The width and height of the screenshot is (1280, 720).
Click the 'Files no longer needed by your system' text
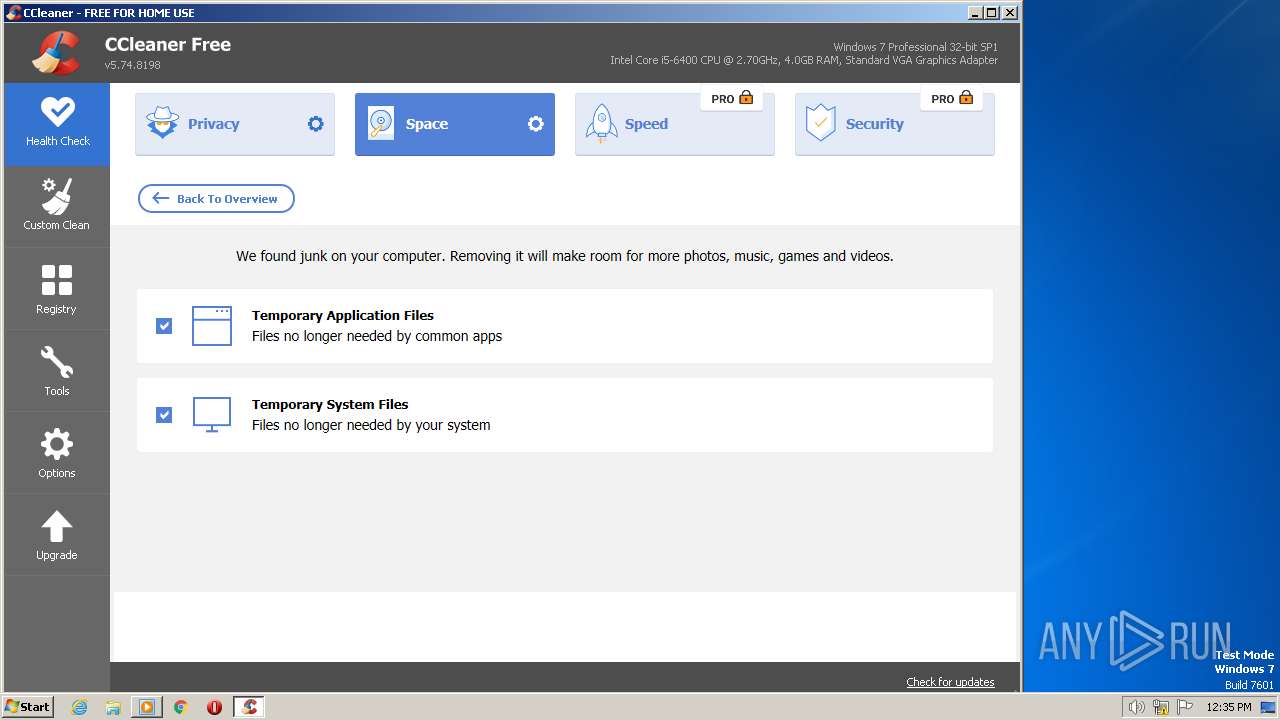371,425
